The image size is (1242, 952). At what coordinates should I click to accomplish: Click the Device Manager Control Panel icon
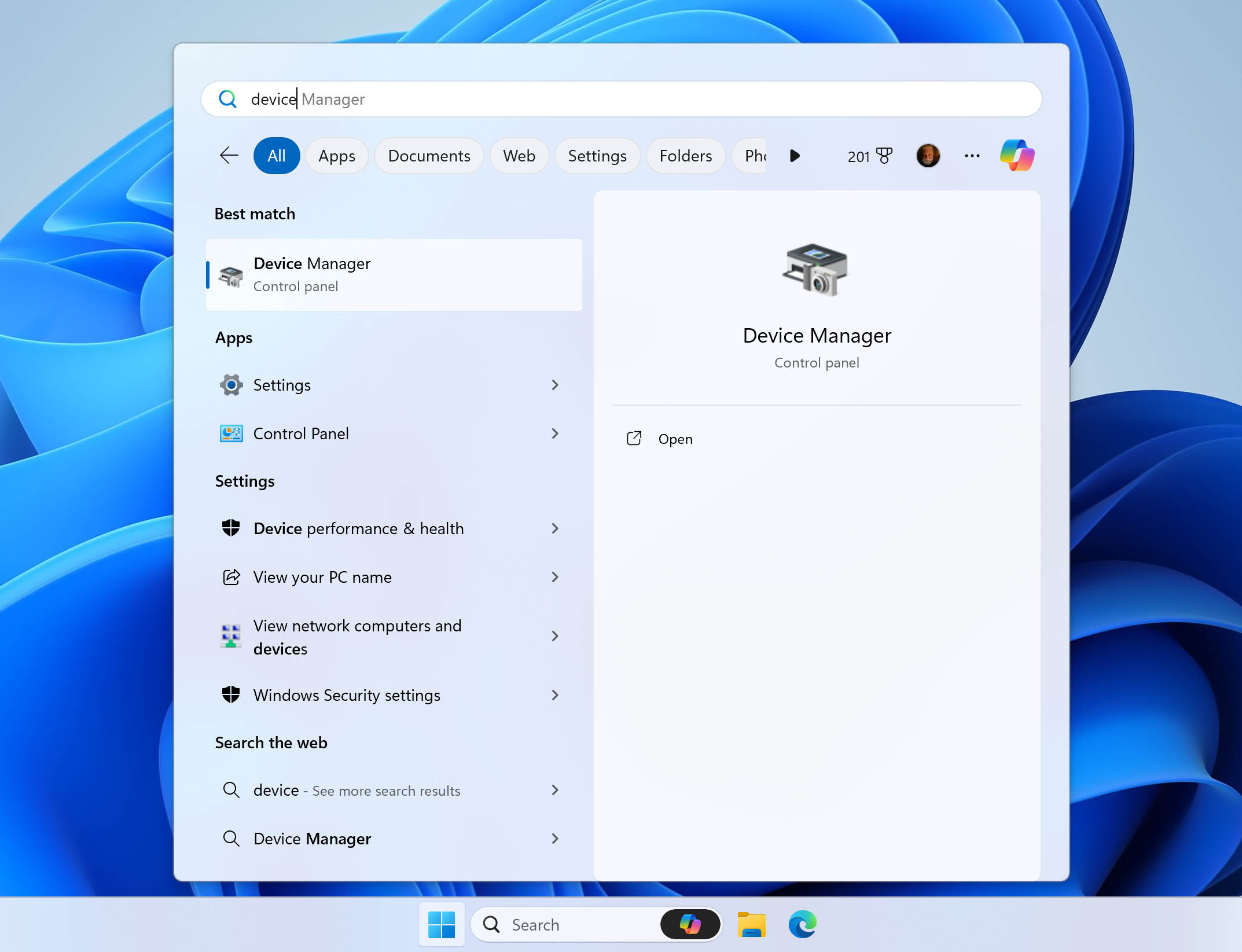click(x=230, y=274)
